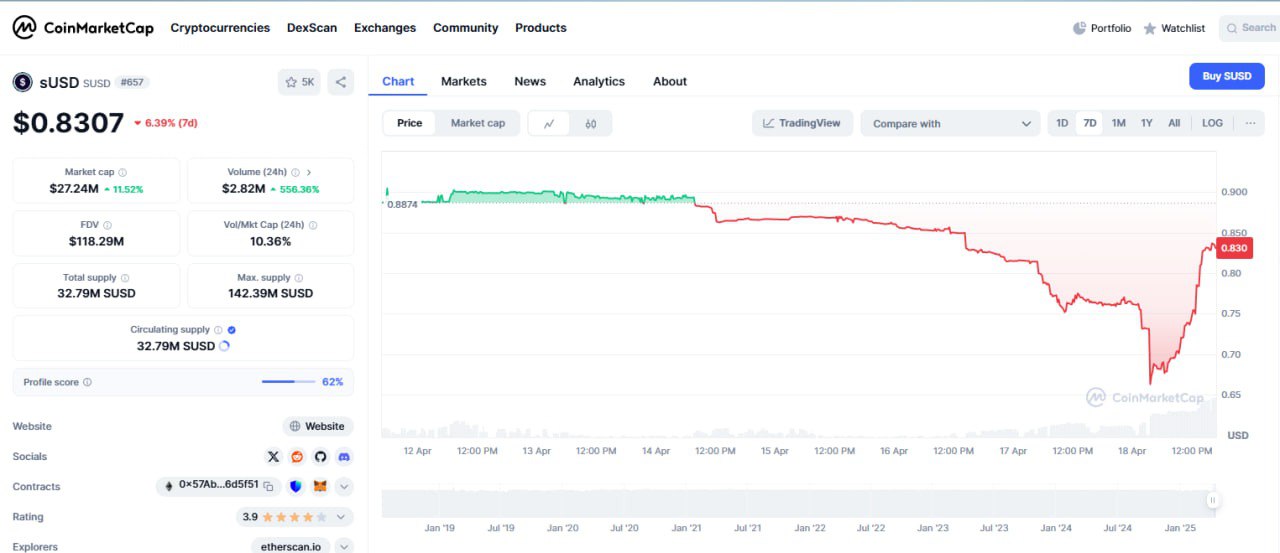Add sUSD to watchlist via 5K star
Image resolution: width=1280 pixels, height=553 pixels.
[299, 82]
